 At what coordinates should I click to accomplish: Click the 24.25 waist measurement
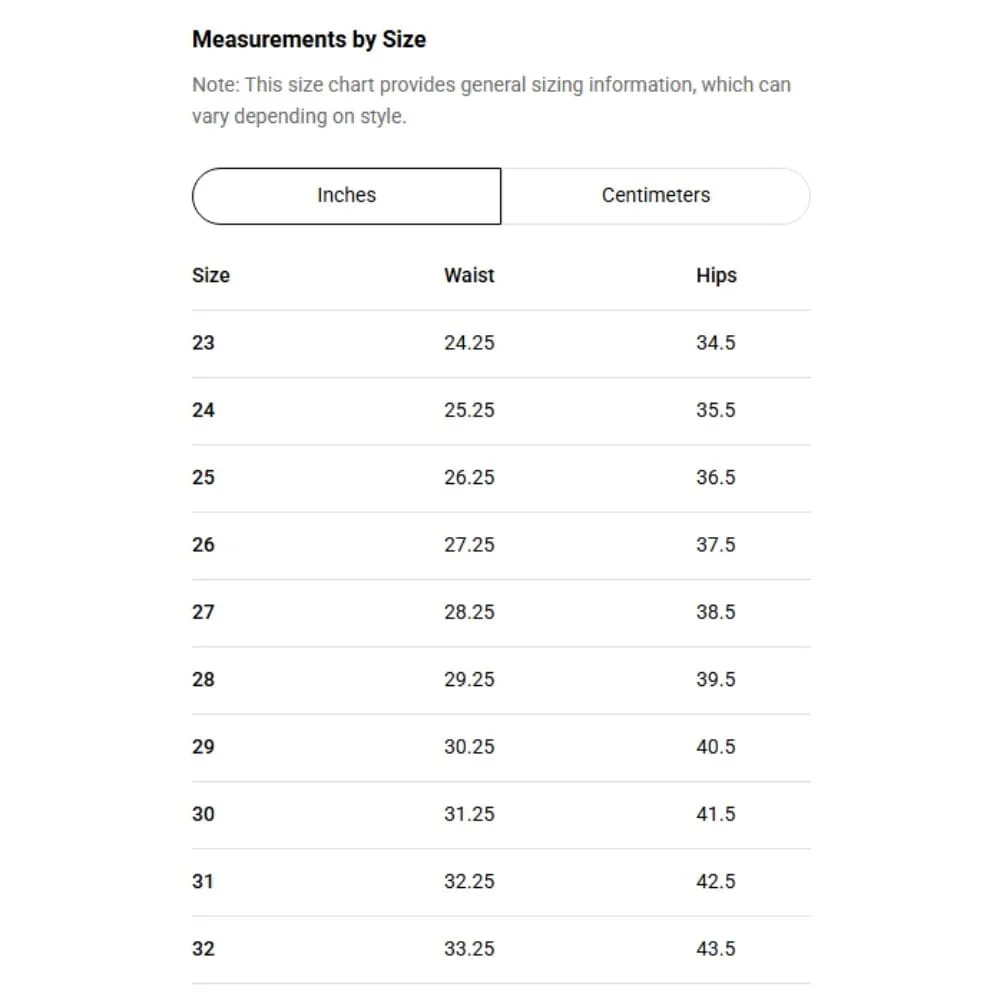click(x=469, y=343)
